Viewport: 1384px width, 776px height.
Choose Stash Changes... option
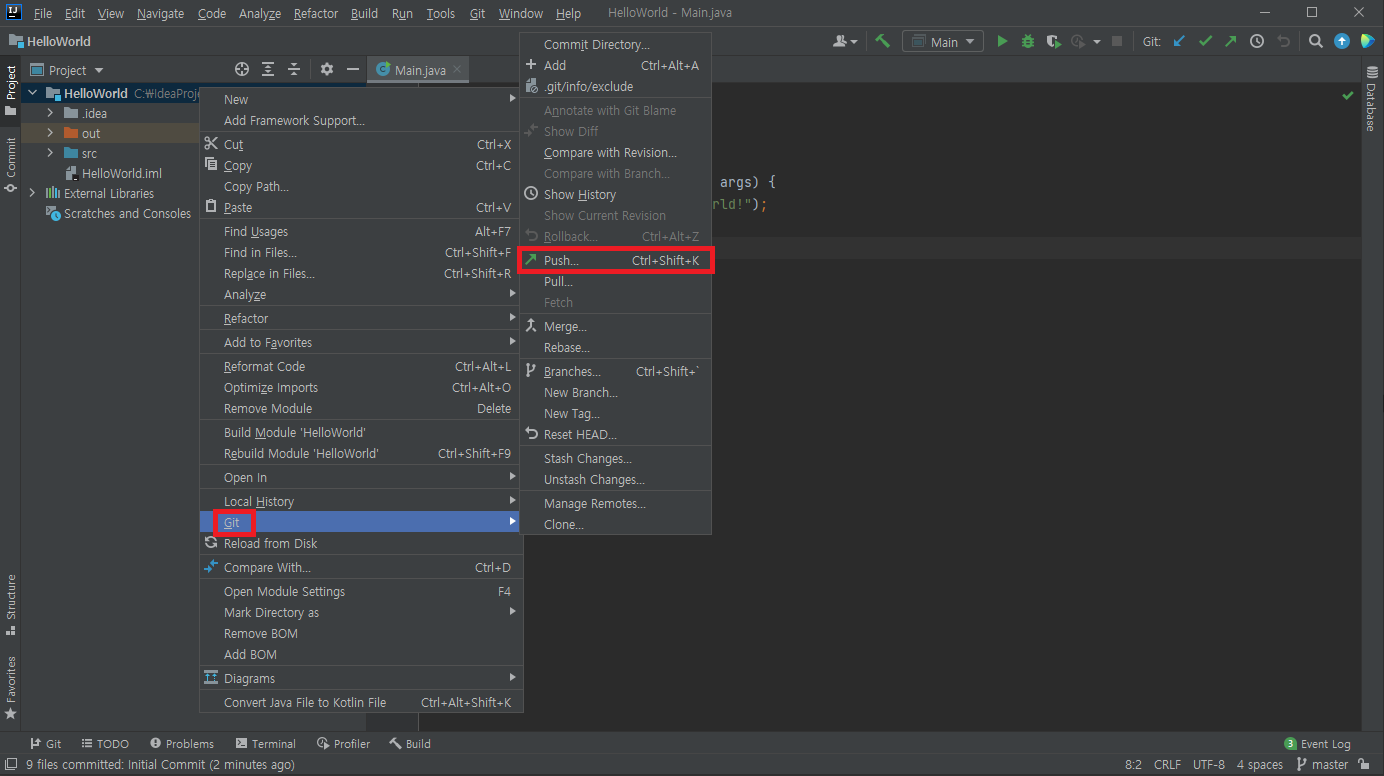(615, 458)
